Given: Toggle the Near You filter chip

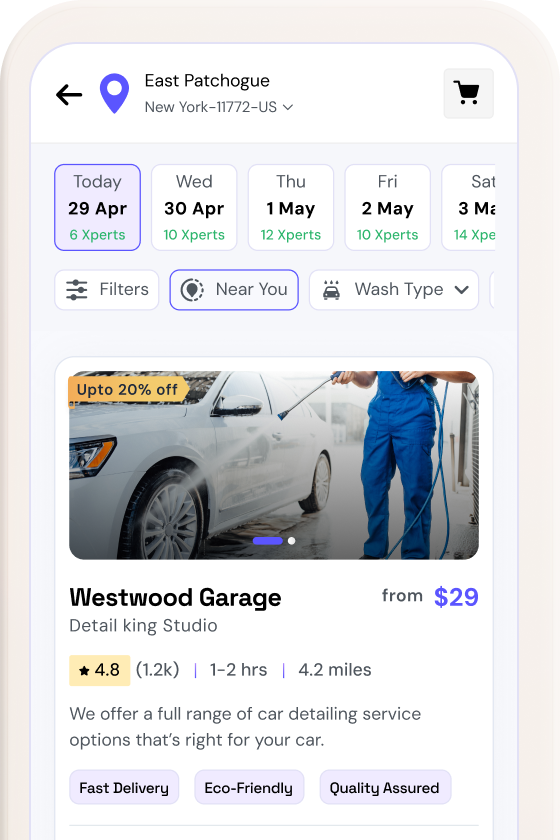Looking at the screenshot, I should (x=234, y=290).
